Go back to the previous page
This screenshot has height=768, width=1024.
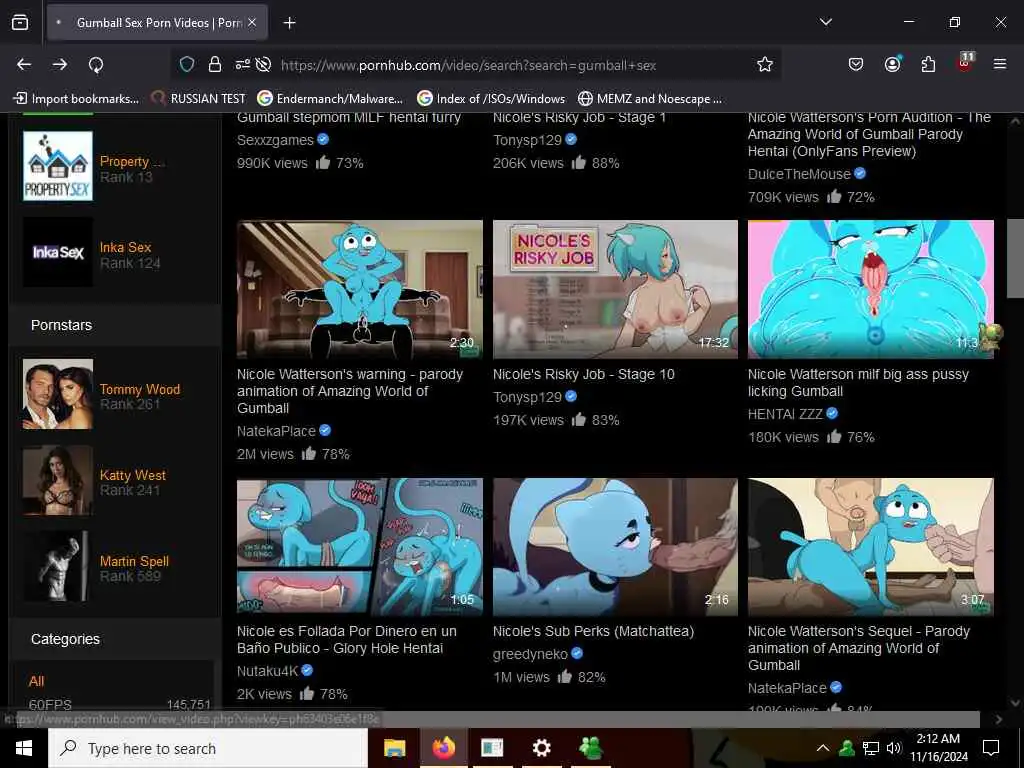point(24,65)
